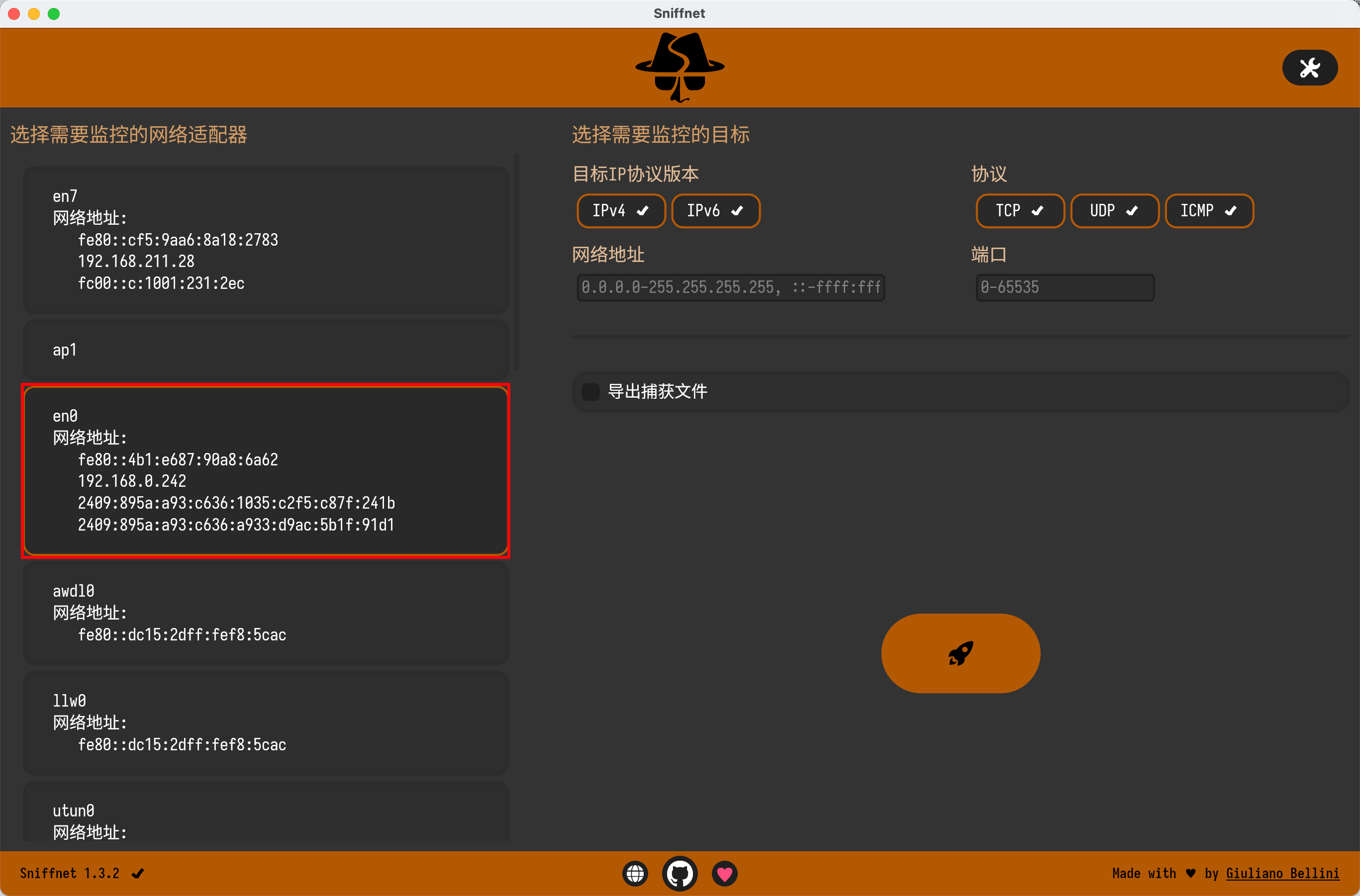Open settings with the wrench icon

coord(1309,68)
